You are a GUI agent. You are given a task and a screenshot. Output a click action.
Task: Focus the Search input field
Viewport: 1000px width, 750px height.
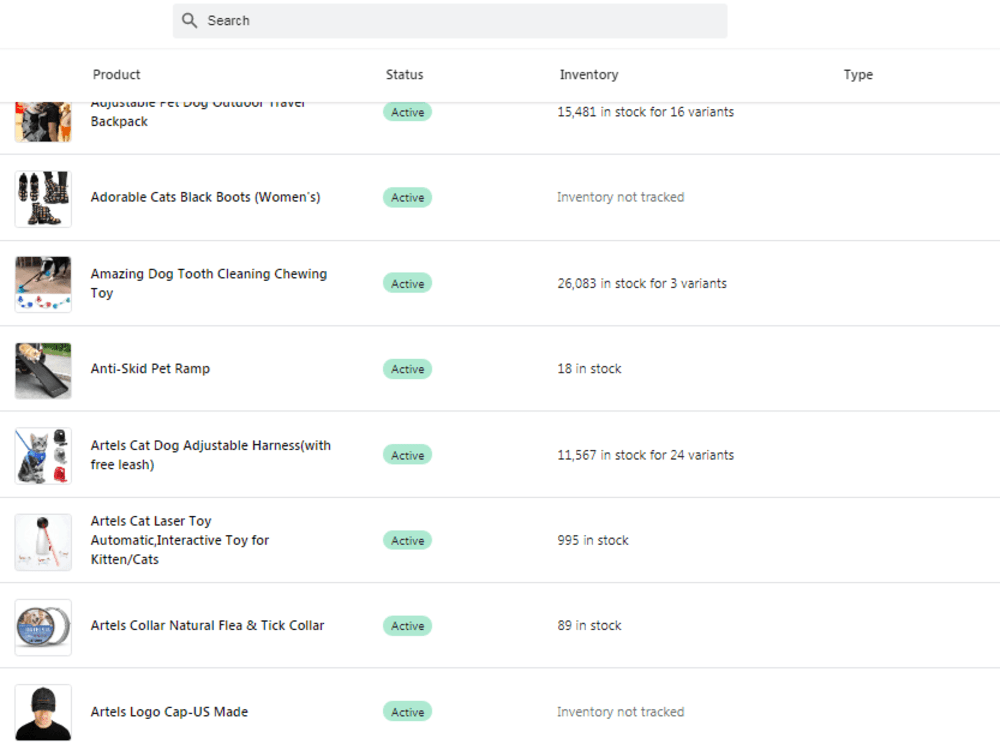[450, 21]
